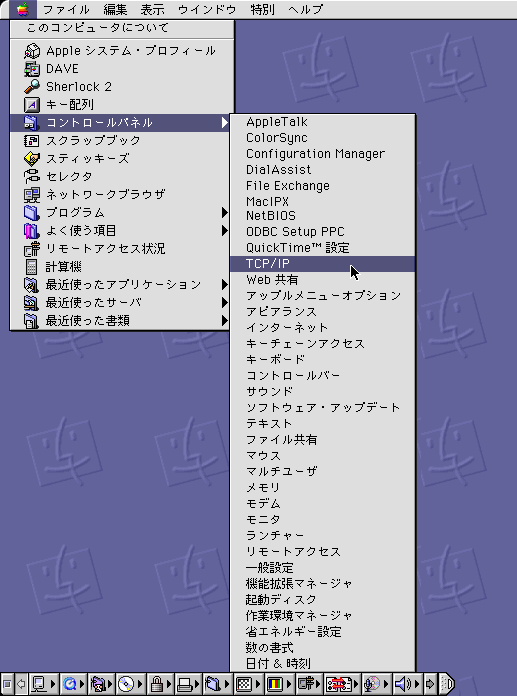Select TCP/IP in the control panels list
The image size is (517, 696).
tap(323, 264)
